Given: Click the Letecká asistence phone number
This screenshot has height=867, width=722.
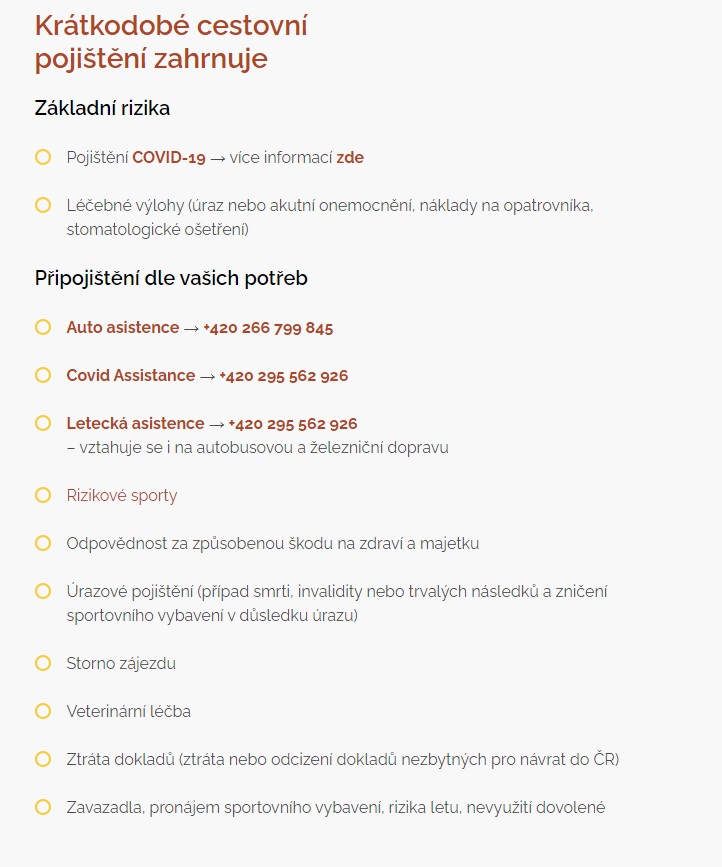Looking at the screenshot, I should [x=292, y=424].
